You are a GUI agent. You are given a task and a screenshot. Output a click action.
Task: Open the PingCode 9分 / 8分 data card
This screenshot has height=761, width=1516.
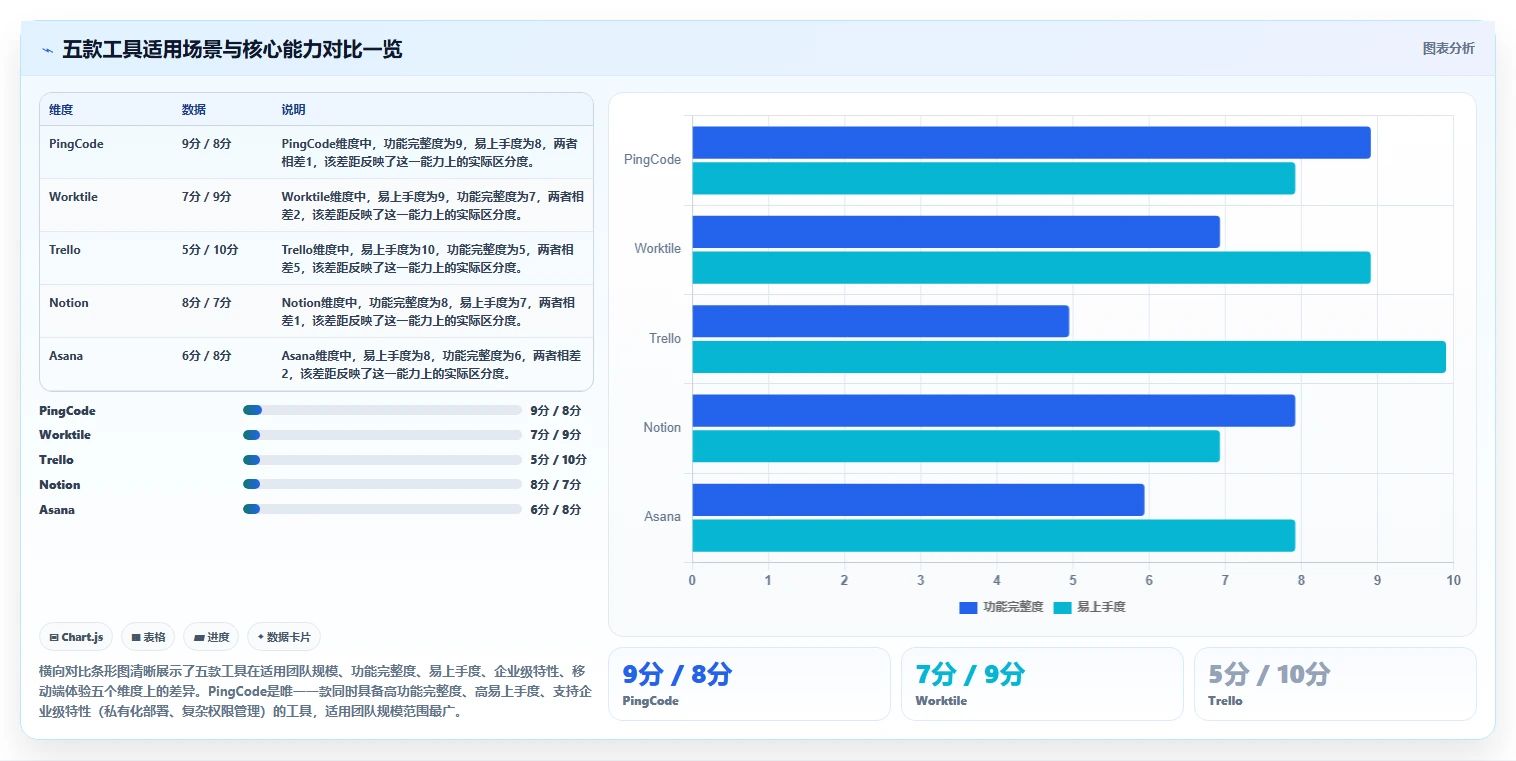point(749,684)
